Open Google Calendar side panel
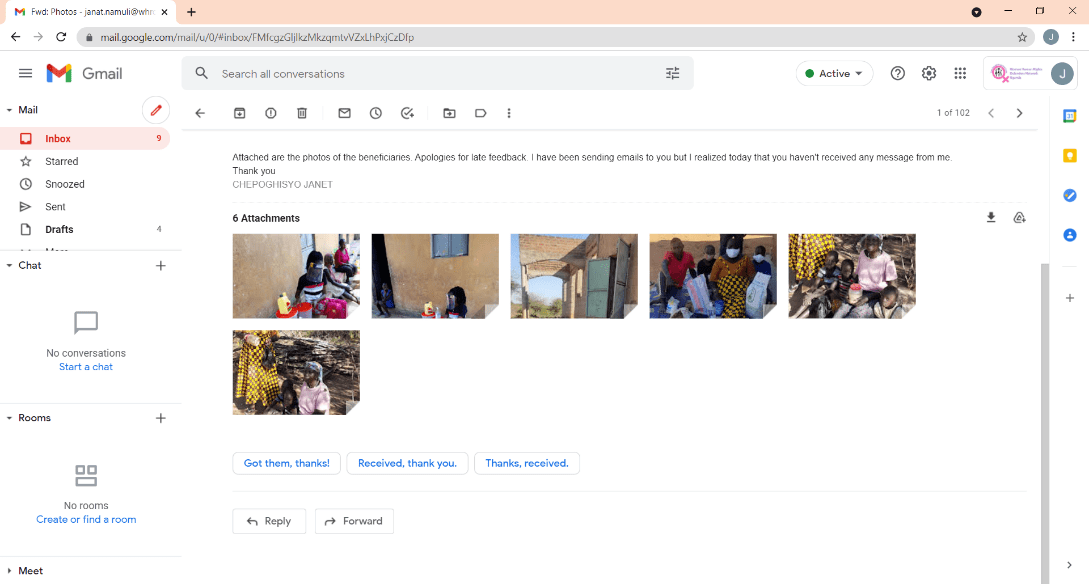The width and height of the screenshot is (1089, 584). (x=1070, y=116)
